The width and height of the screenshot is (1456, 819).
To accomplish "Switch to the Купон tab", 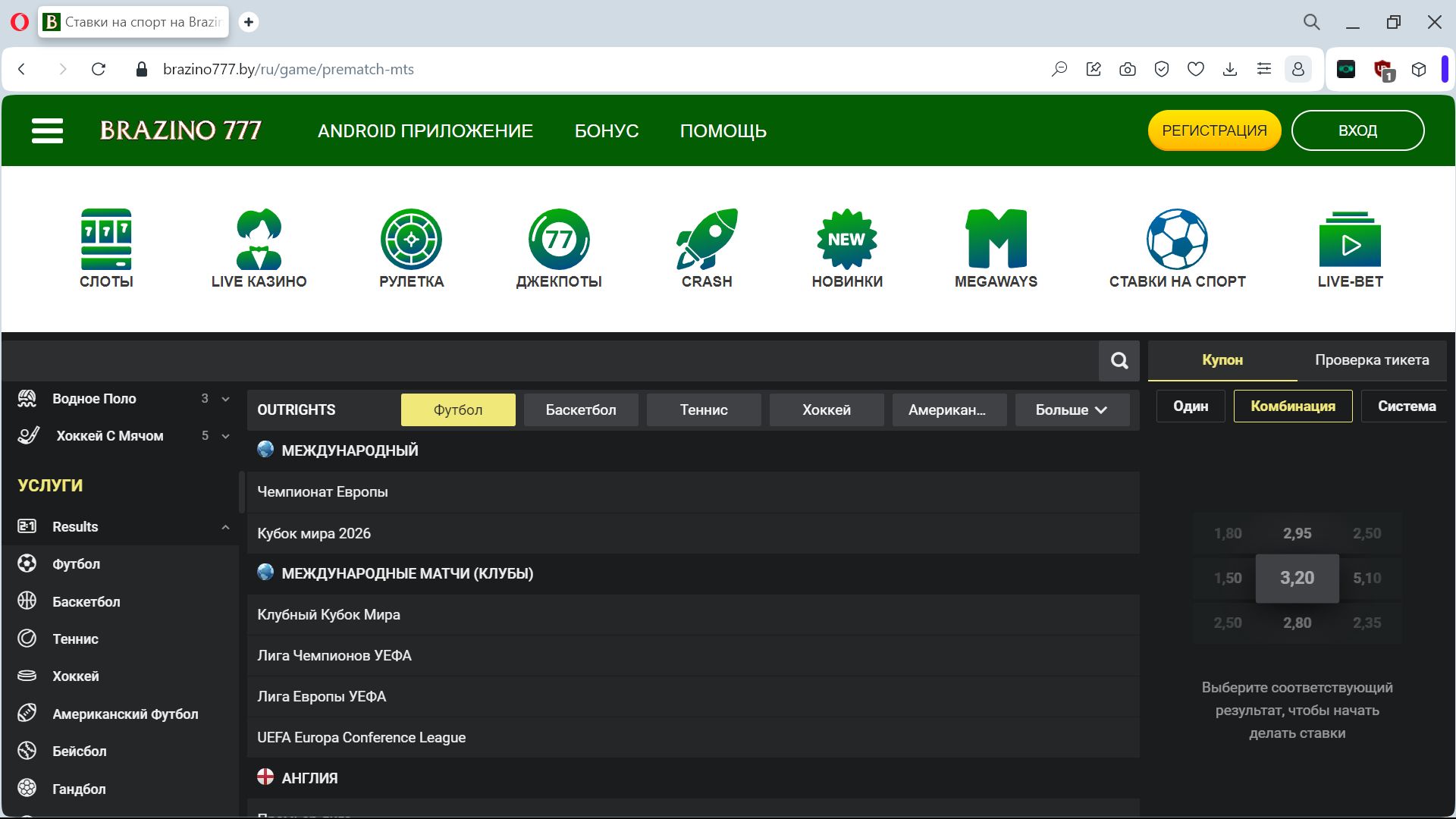I will pyautogui.click(x=1222, y=360).
